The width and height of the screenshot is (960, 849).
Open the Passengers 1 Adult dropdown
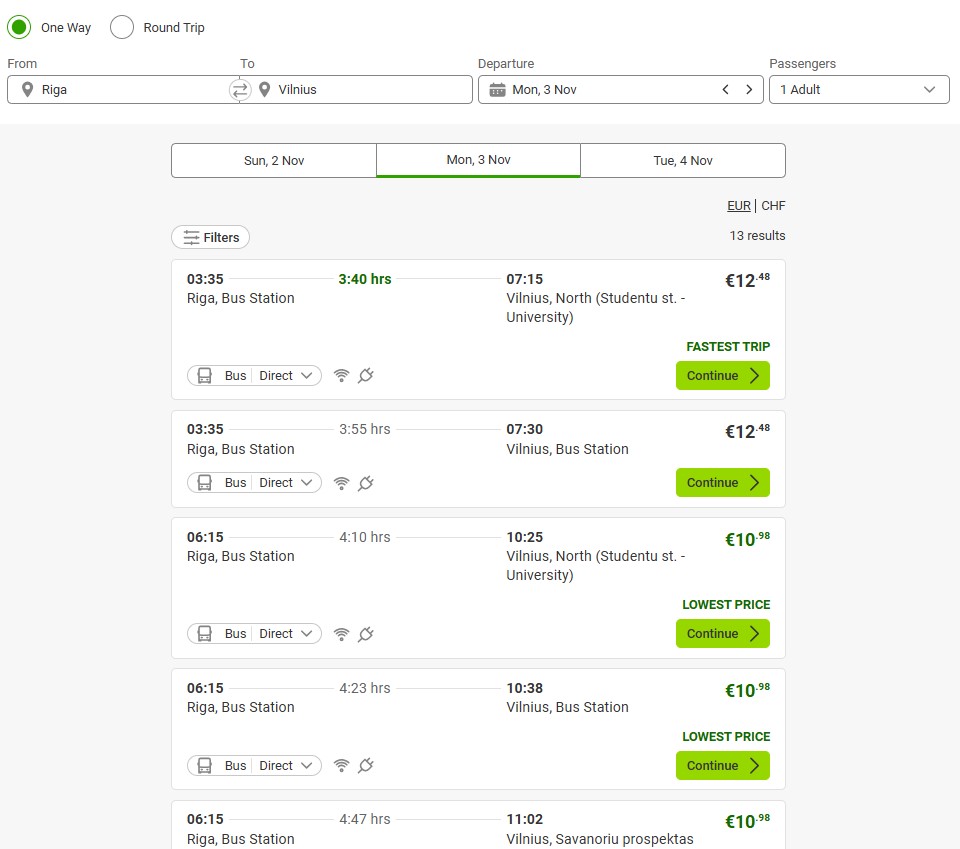(x=858, y=90)
